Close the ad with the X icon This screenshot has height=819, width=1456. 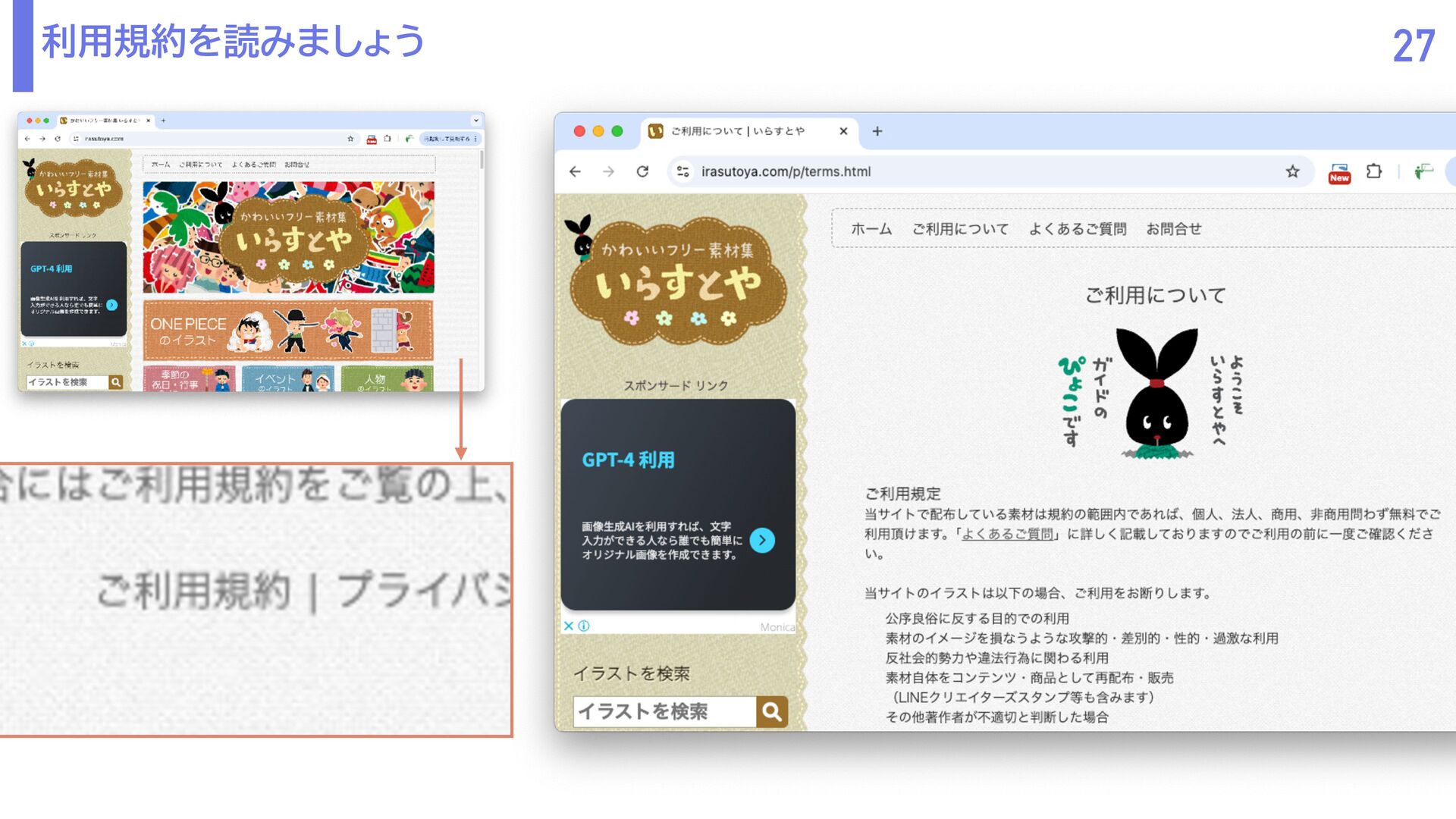[x=568, y=626]
